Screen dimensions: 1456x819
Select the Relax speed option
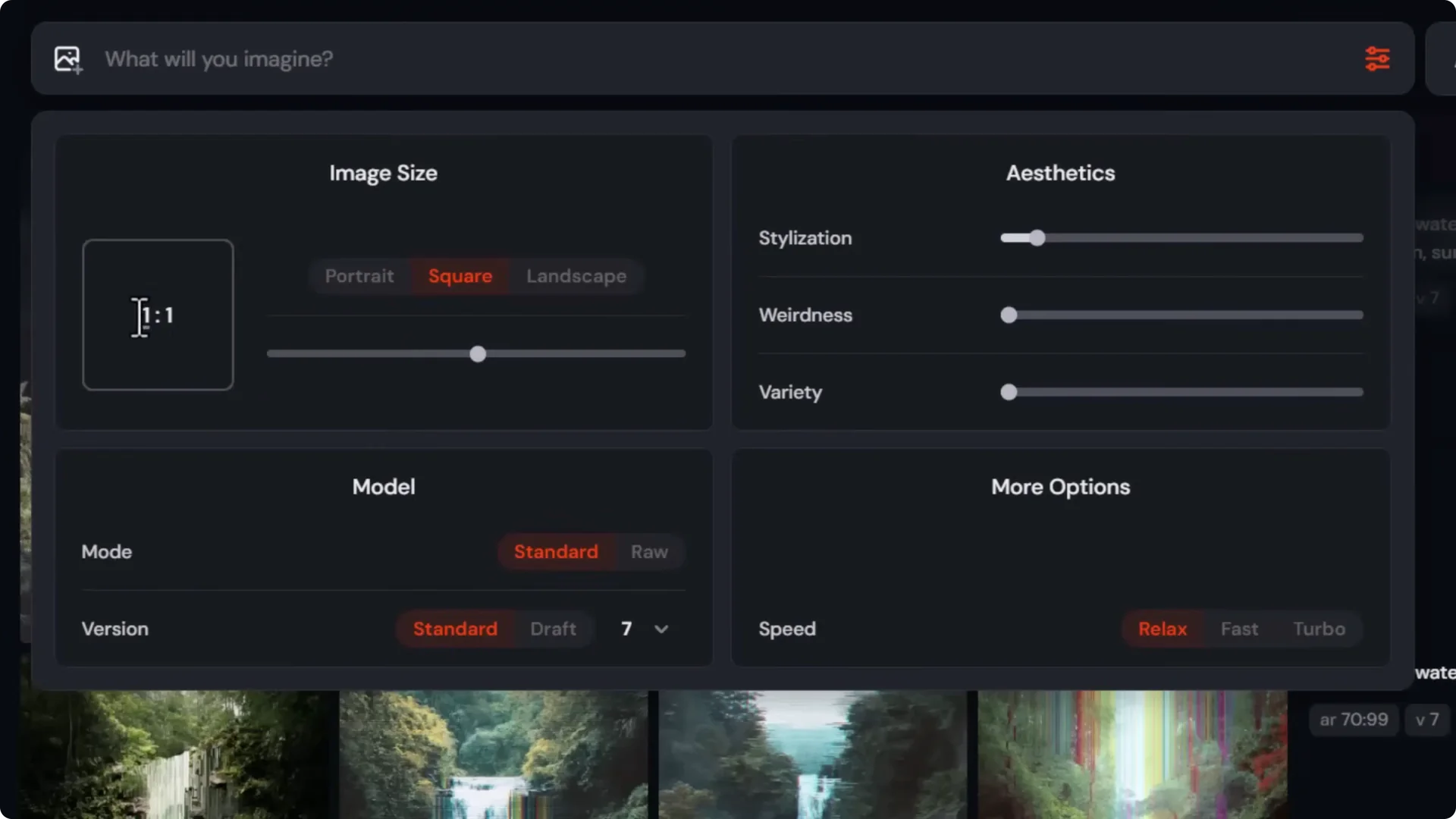[x=1162, y=629]
